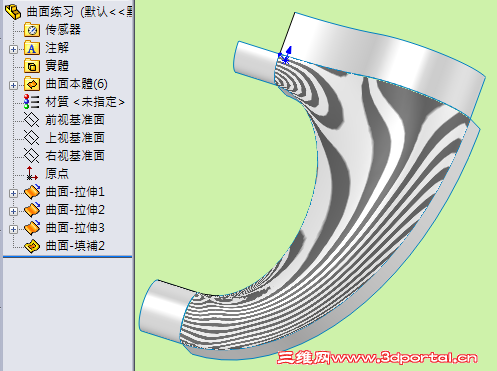Select the 曲面-拉伸3 label
497x371 pixels.
pyautogui.click(x=75, y=228)
